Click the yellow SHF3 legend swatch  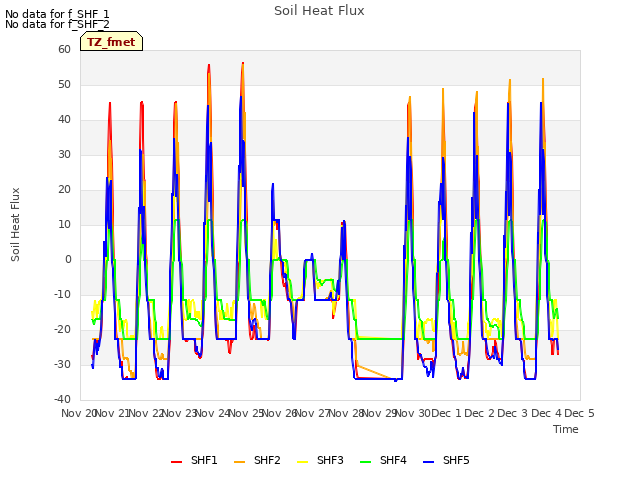tap(302, 461)
